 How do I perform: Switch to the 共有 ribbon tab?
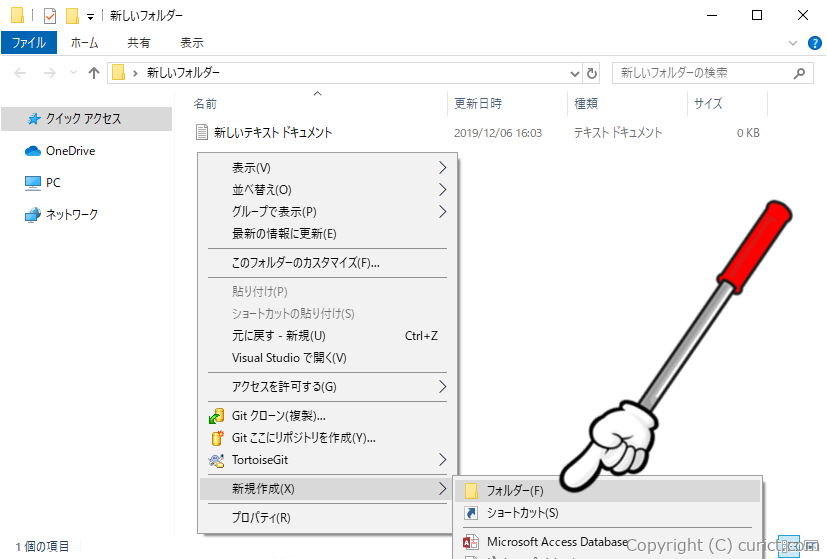(x=139, y=43)
